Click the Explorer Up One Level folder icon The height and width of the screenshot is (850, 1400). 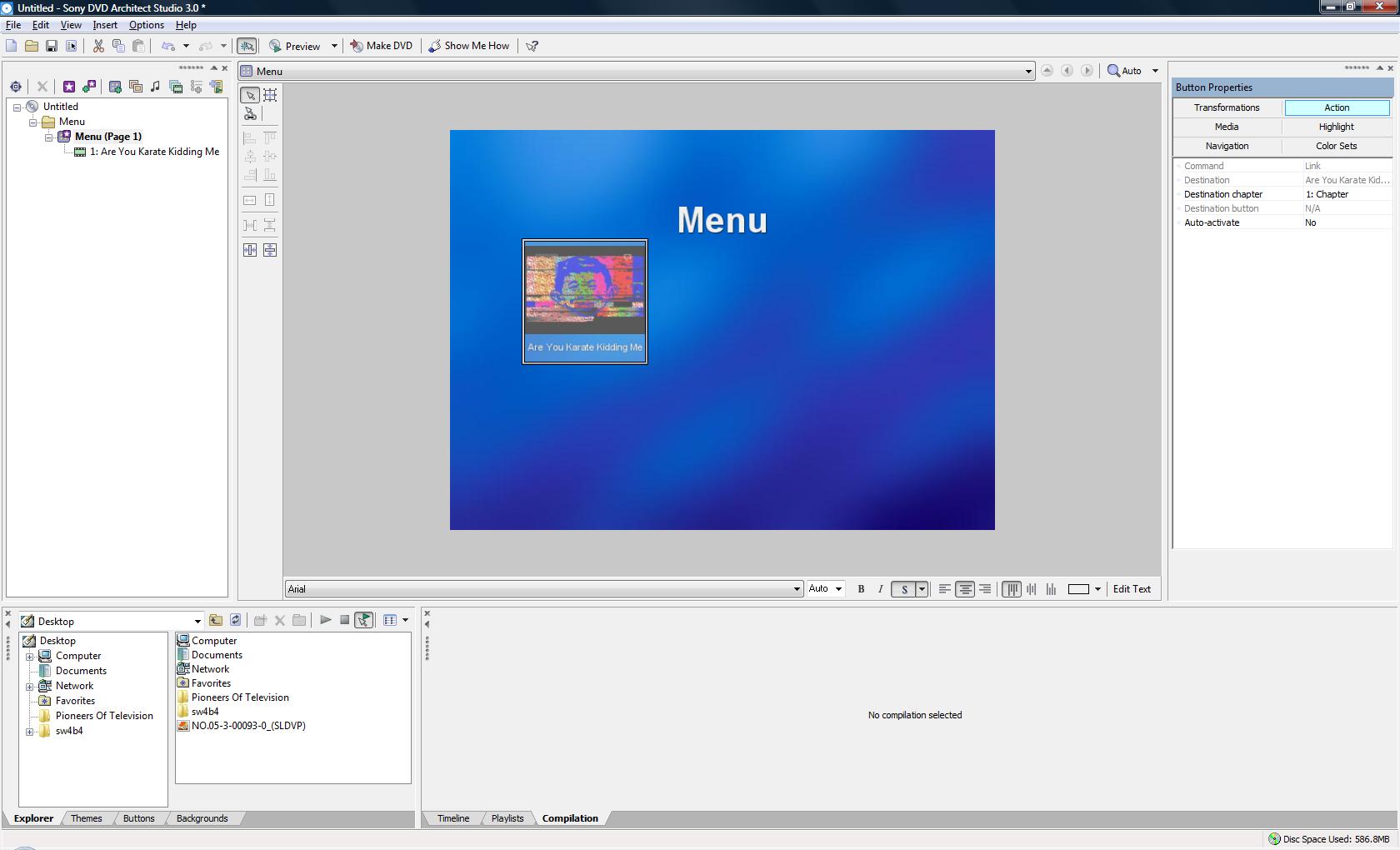tap(216, 620)
